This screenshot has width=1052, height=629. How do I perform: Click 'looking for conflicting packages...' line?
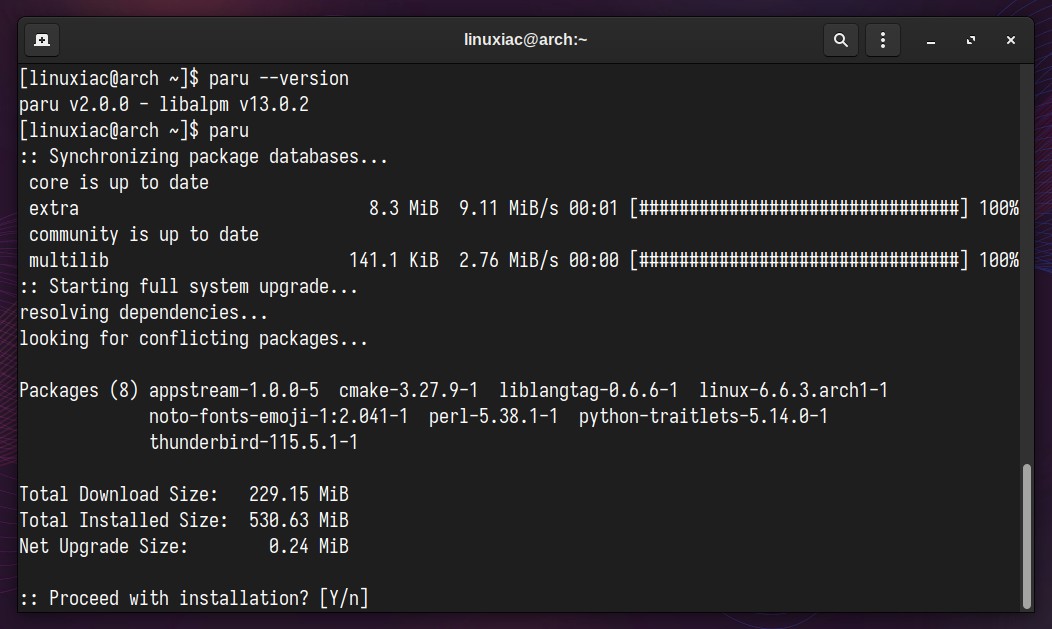[193, 339]
